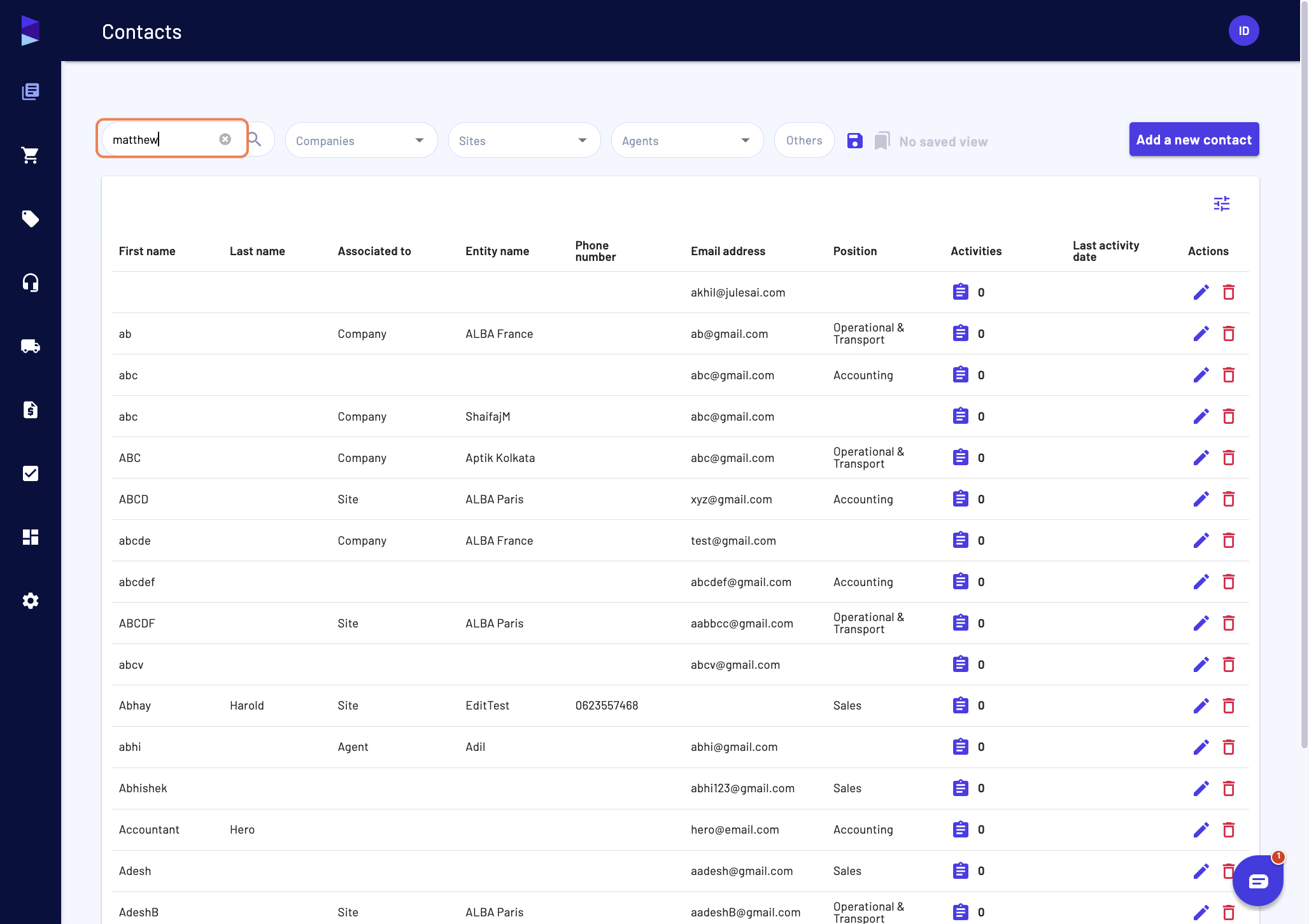Image resolution: width=1309 pixels, height=924 pixels.
Task: Save the current view with disk icon
Action: [855, 141]
